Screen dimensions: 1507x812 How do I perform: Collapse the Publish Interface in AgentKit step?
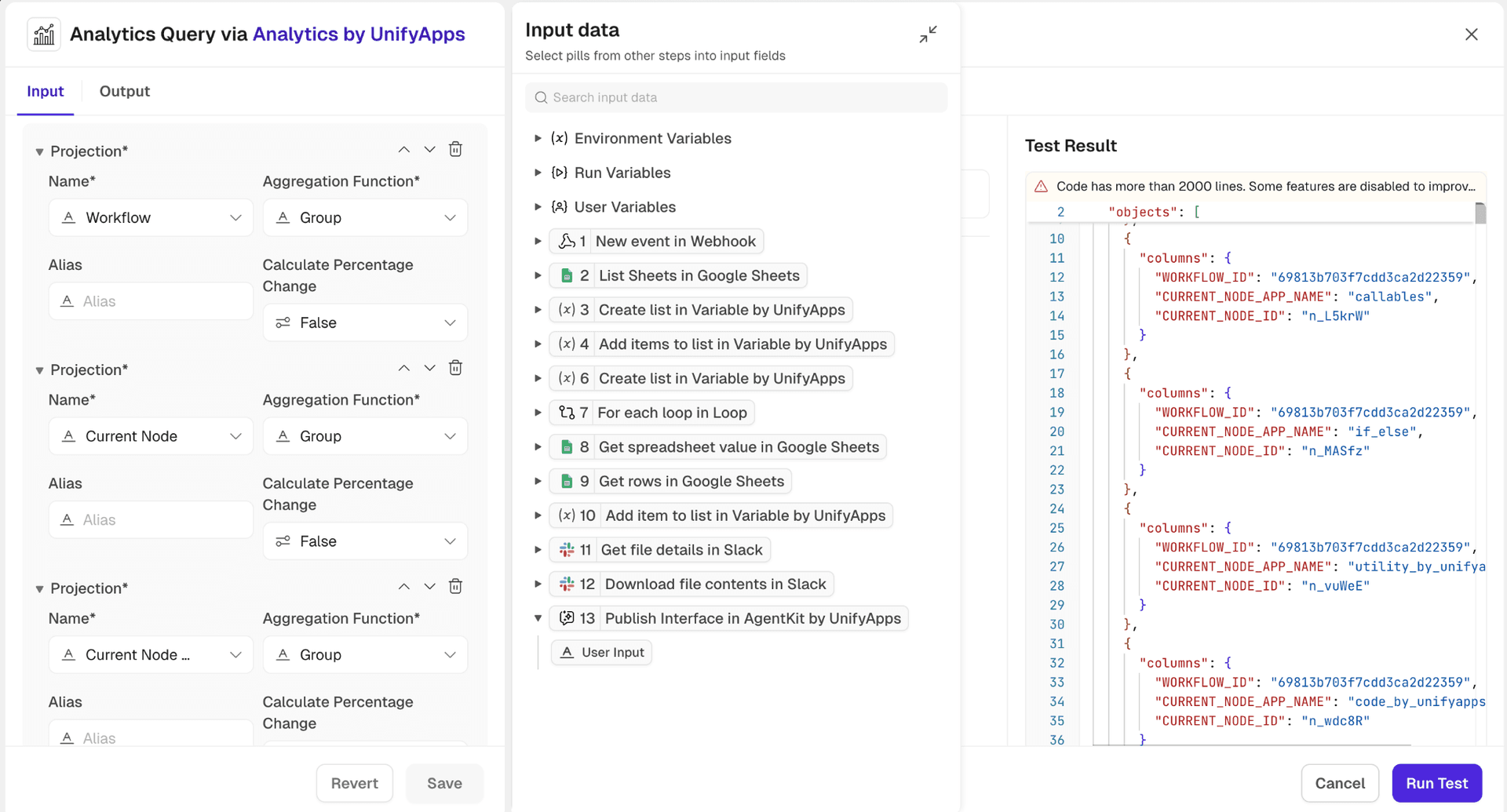[538, 618]
